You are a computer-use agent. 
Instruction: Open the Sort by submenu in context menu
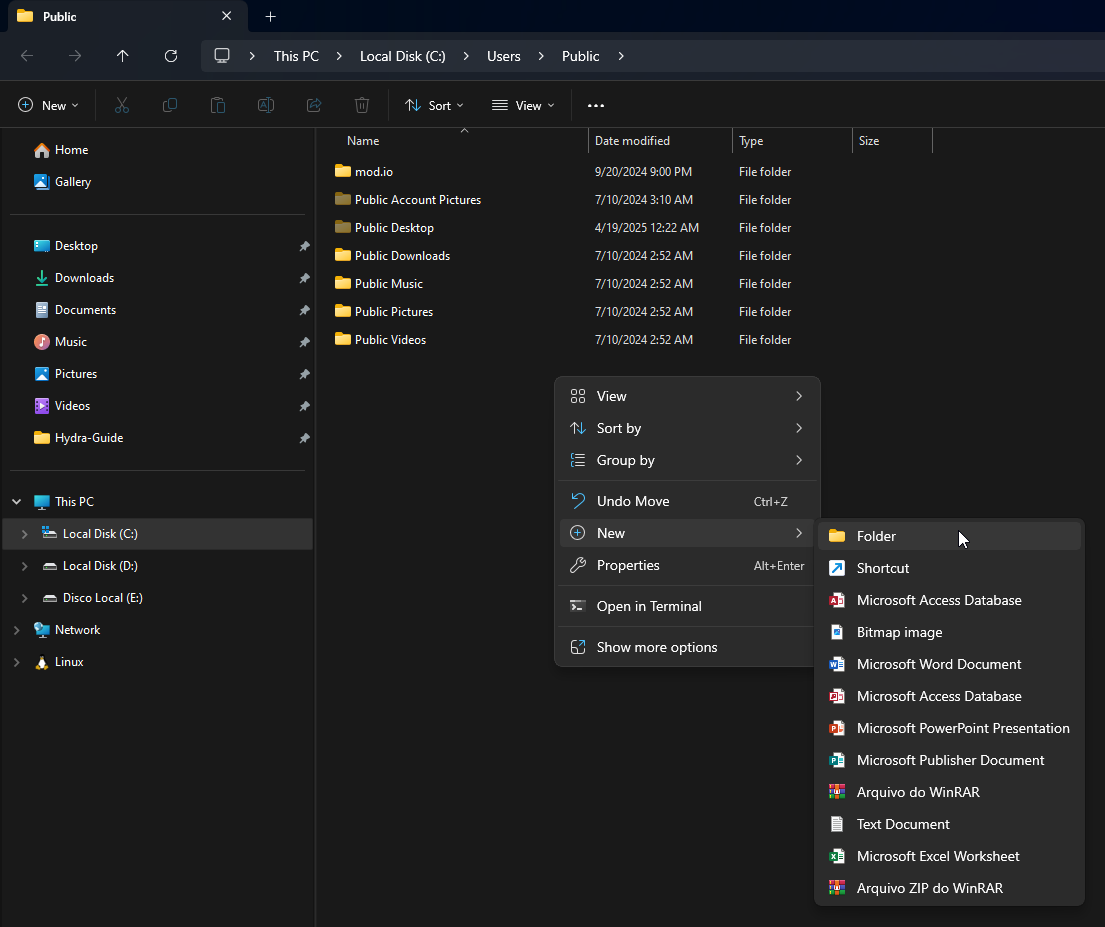[687, 428]
